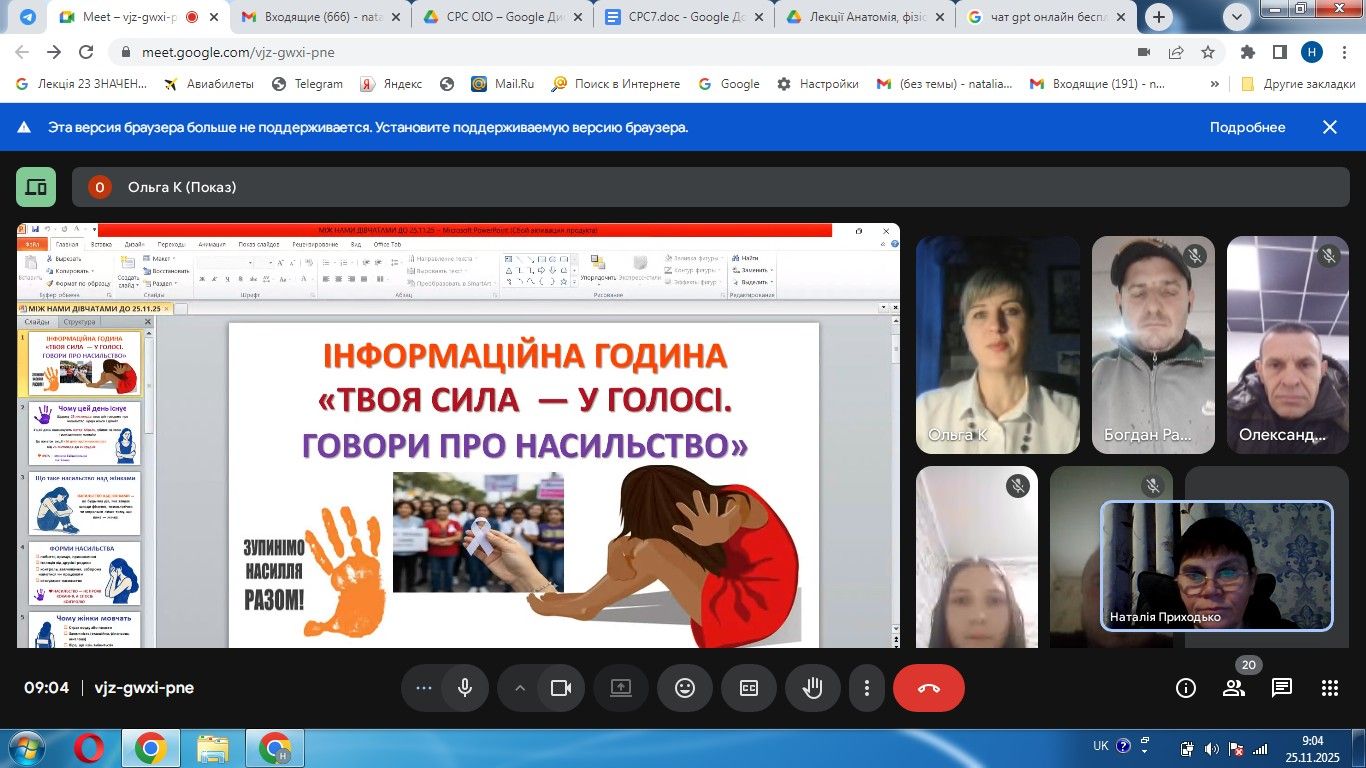Switch to the Входящие (666) Gmail tab
1366x768 pixels.
tap(310, 17)
